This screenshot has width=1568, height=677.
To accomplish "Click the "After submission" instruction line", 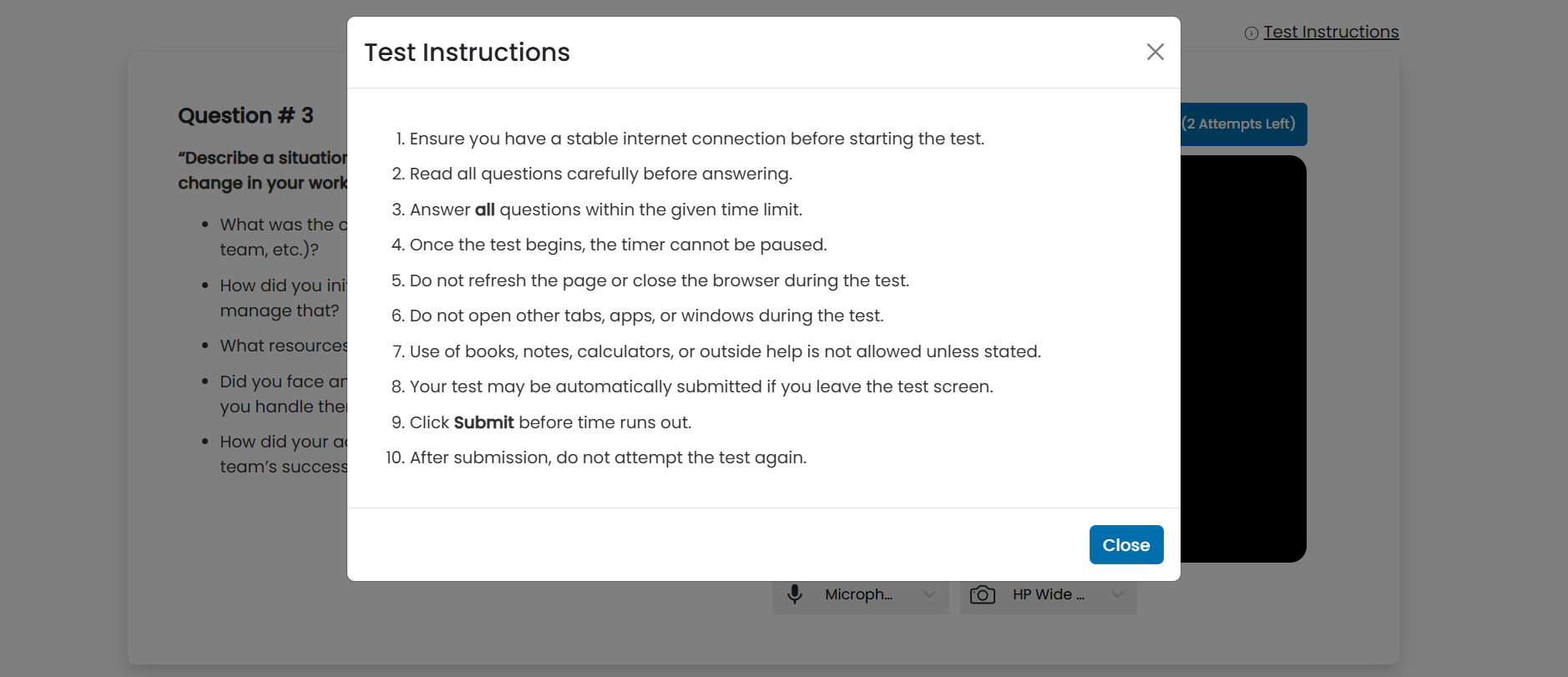I will pos(608,457).
